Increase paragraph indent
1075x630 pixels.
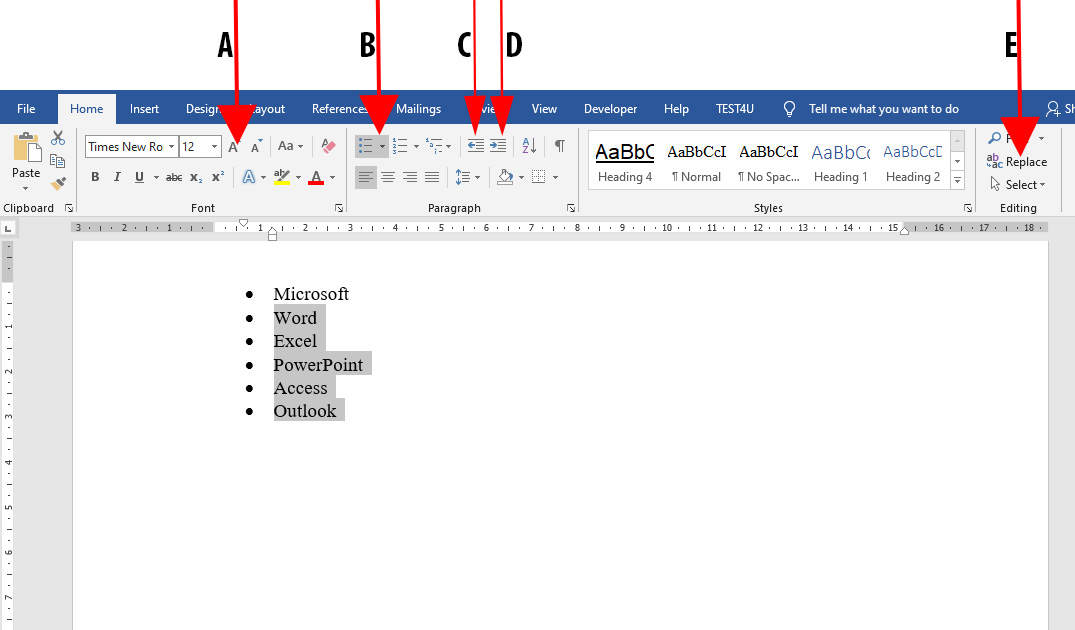tap(498, 146)
